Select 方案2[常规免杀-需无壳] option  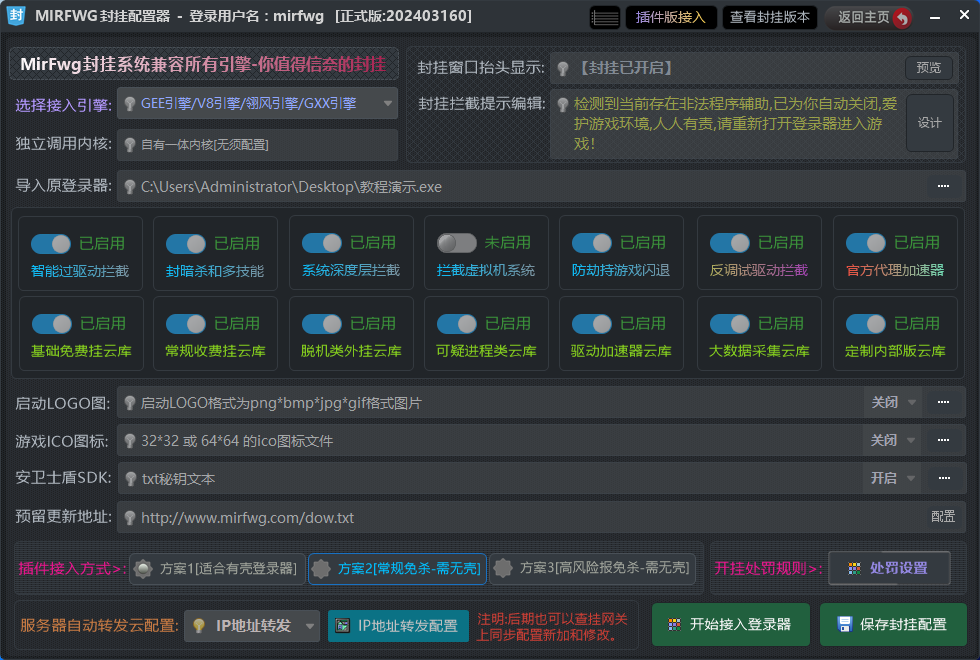(398, 569)
